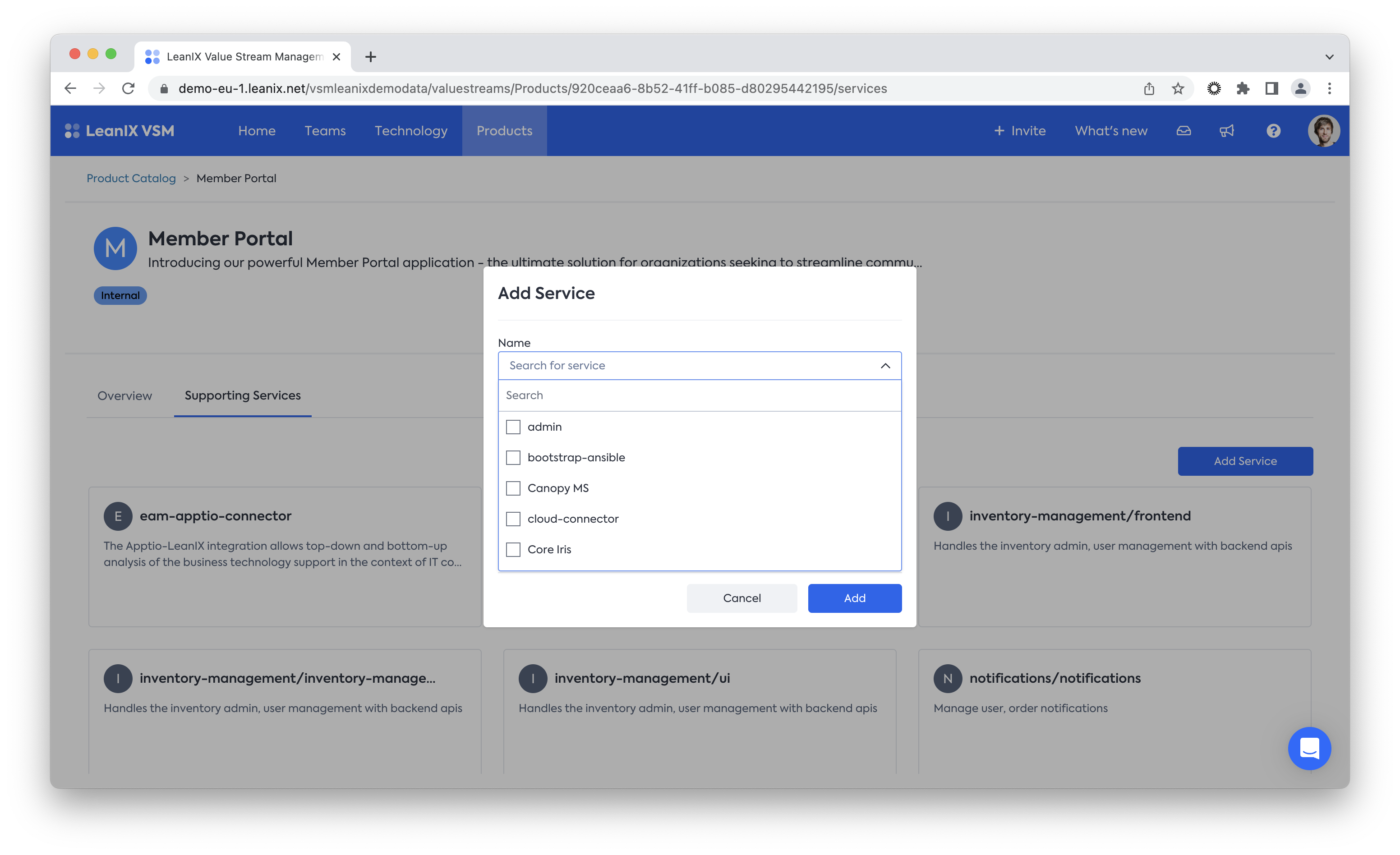The height and width of the screenshot is (855, 1400).
Task: Expand the browser tab list chevron
Action: click(1329, 57)
